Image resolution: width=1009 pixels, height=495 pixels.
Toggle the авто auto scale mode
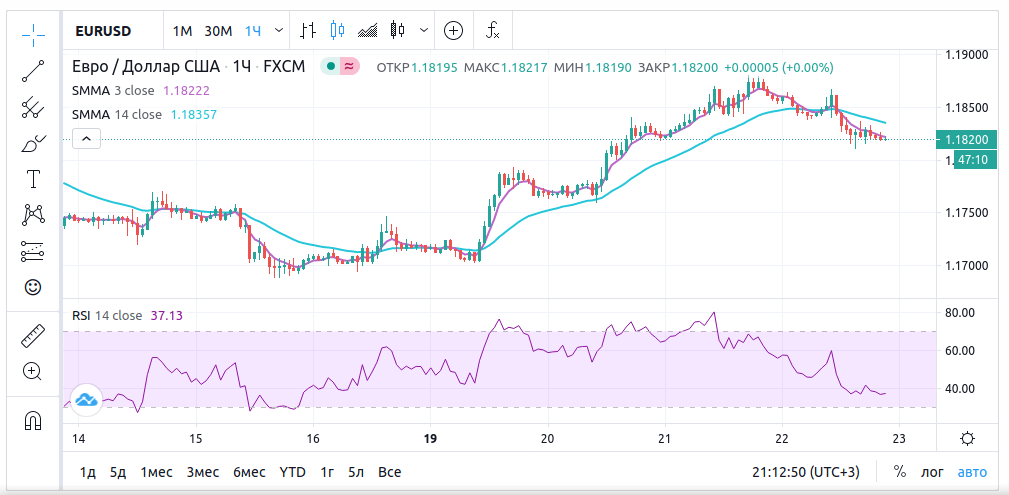(x=972, y=472)
